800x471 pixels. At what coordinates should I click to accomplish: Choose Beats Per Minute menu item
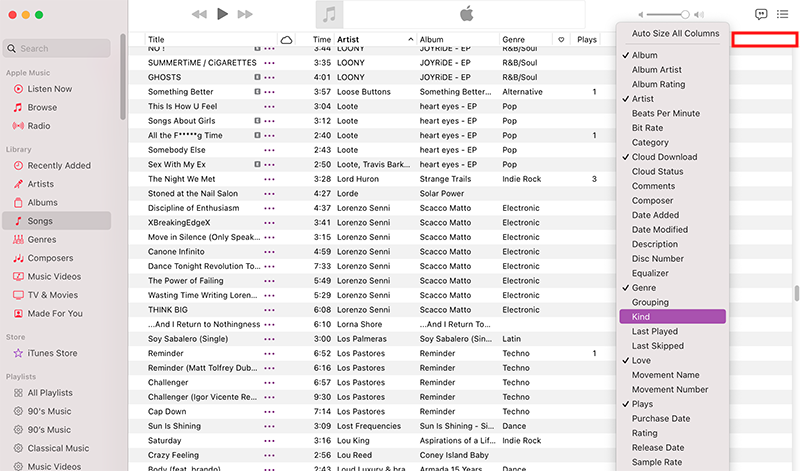672,113
